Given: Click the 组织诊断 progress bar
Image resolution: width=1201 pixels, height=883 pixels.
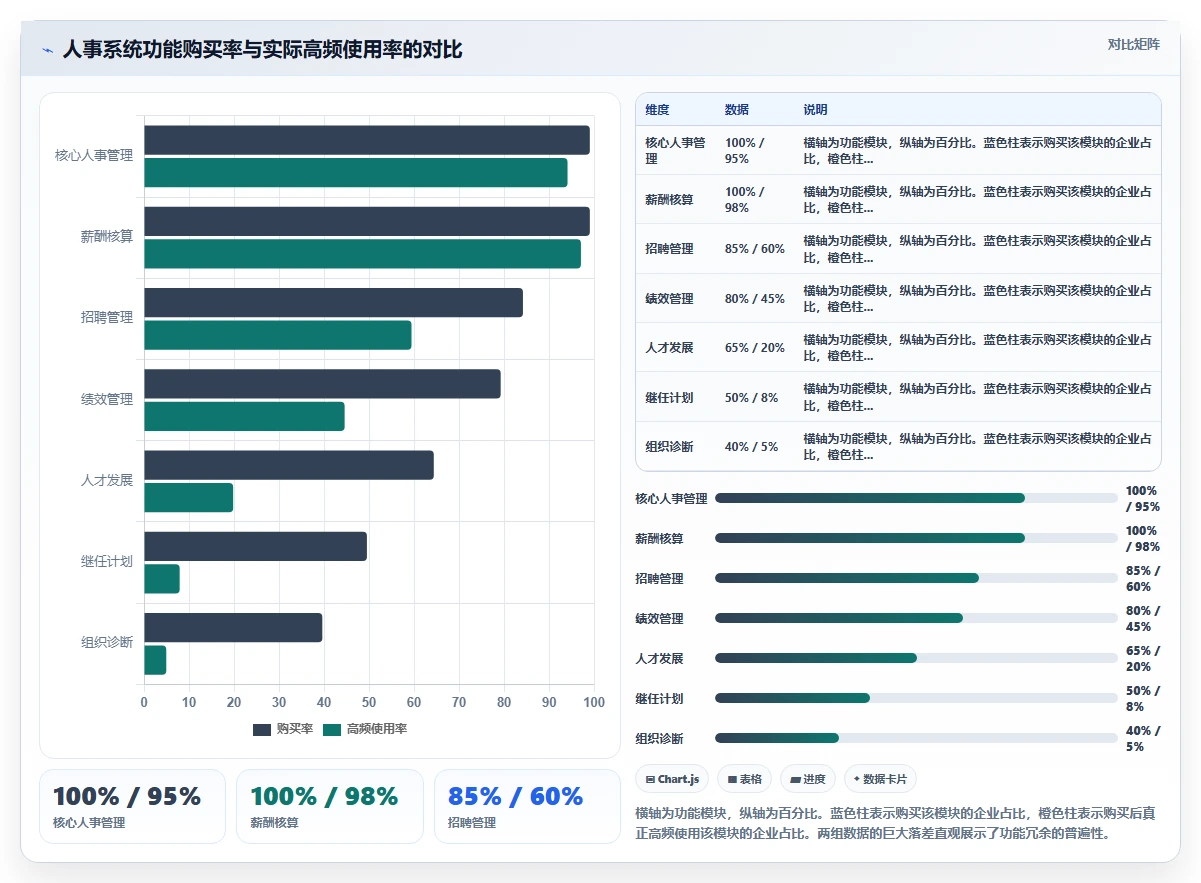Looking at the screenshot, I should tap(916, 738).
